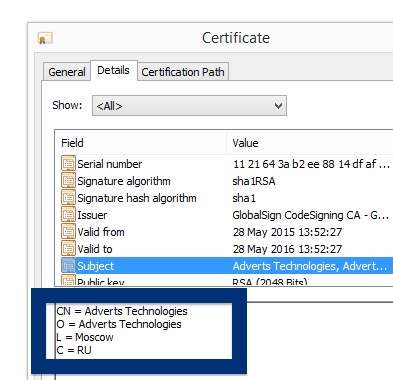This screenshot has width=393, height=380.
Task: Click the Issuer field icon
Action: pyautogui.click(x=68, y=215)
